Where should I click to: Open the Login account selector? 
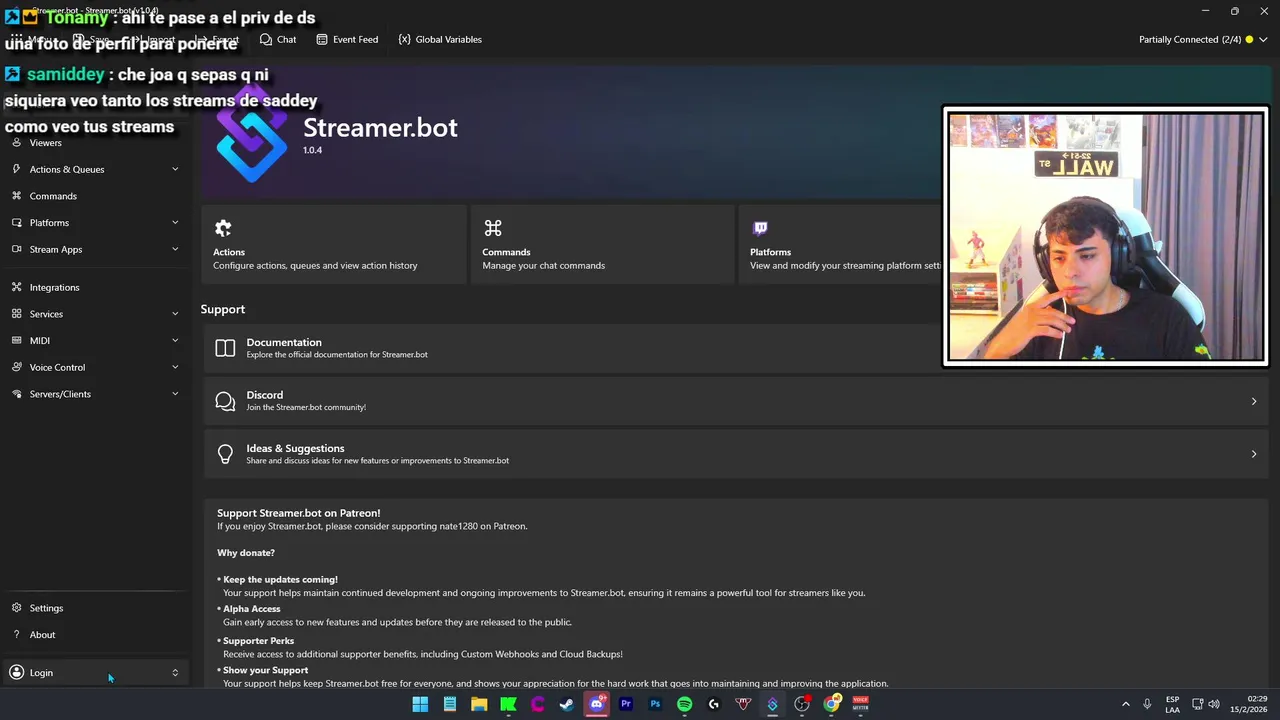[95, 673]
